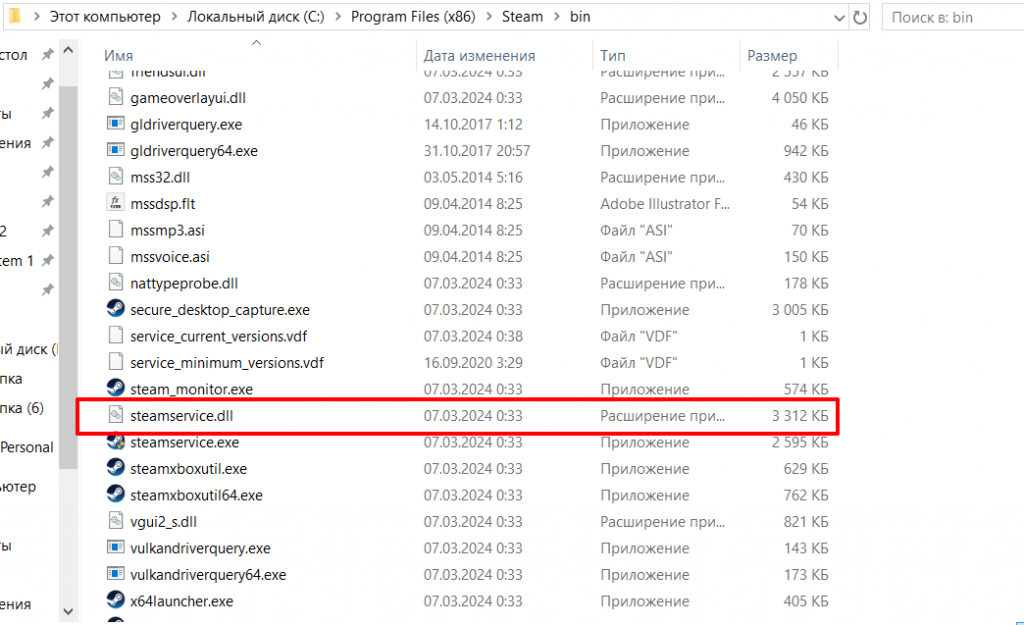Click the file name mssdsp.flt

(163, 204)
